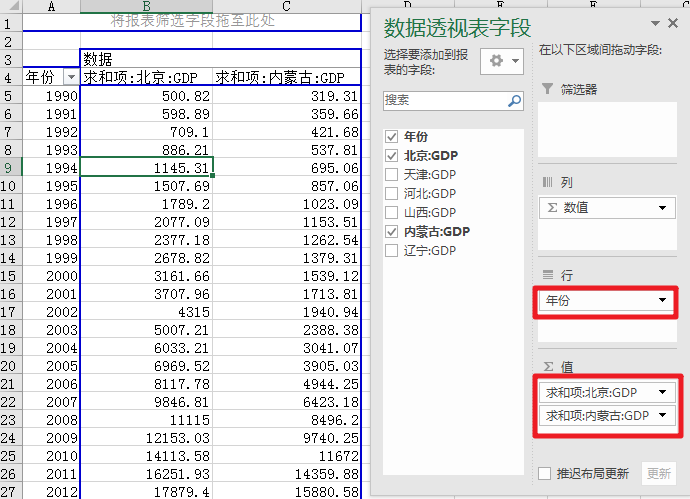Select row 9 header

click(11, 168)
